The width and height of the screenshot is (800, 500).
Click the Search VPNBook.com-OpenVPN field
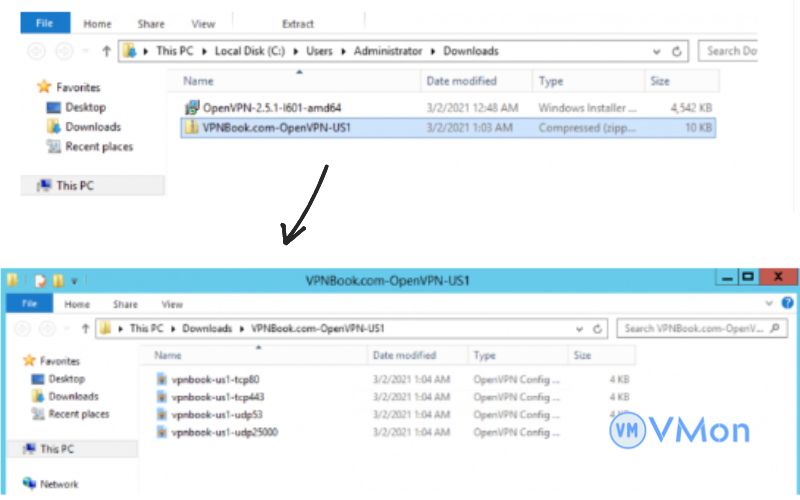702,329
